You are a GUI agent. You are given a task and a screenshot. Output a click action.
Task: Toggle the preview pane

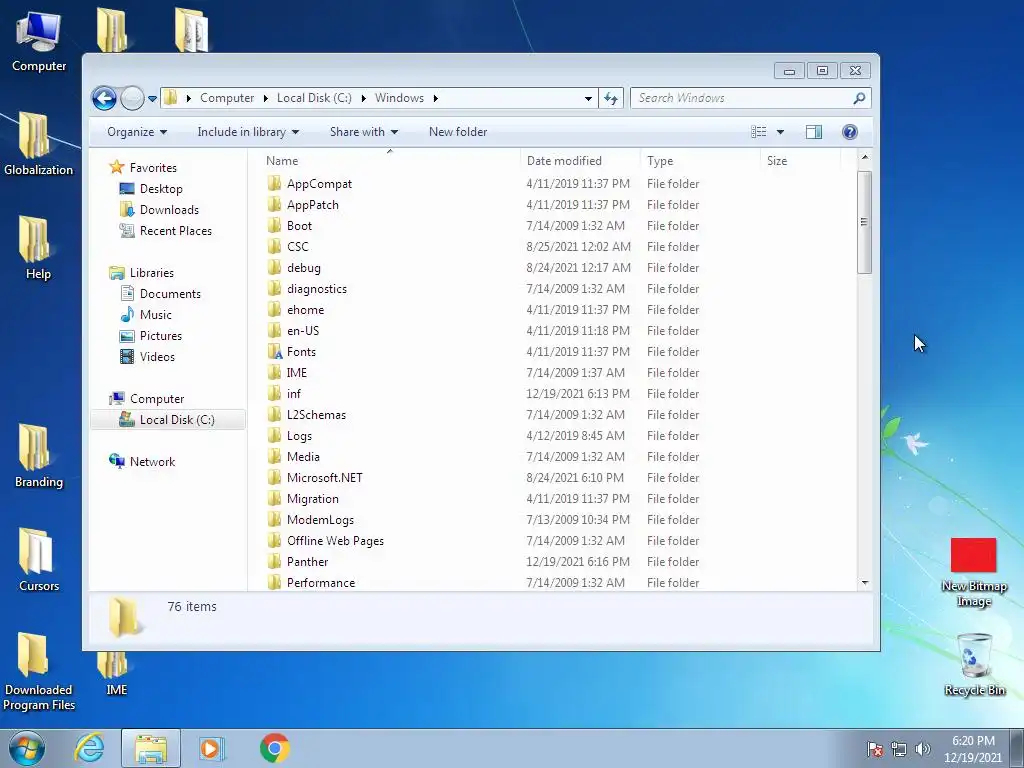click(814, 132)
